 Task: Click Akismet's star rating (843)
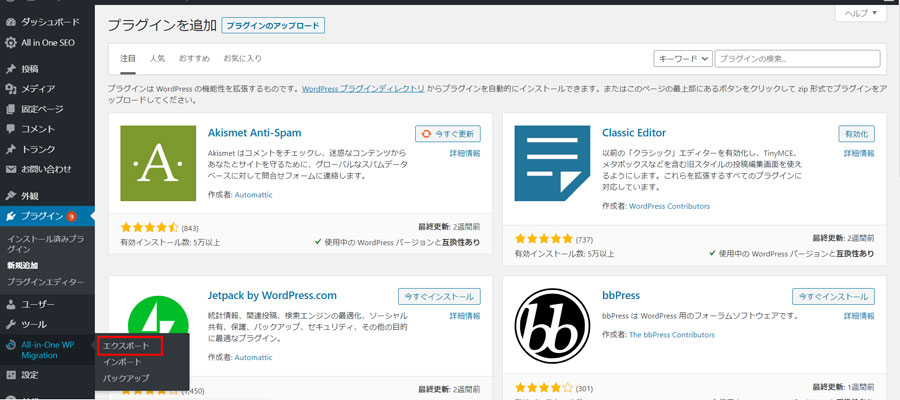(149, 227)
